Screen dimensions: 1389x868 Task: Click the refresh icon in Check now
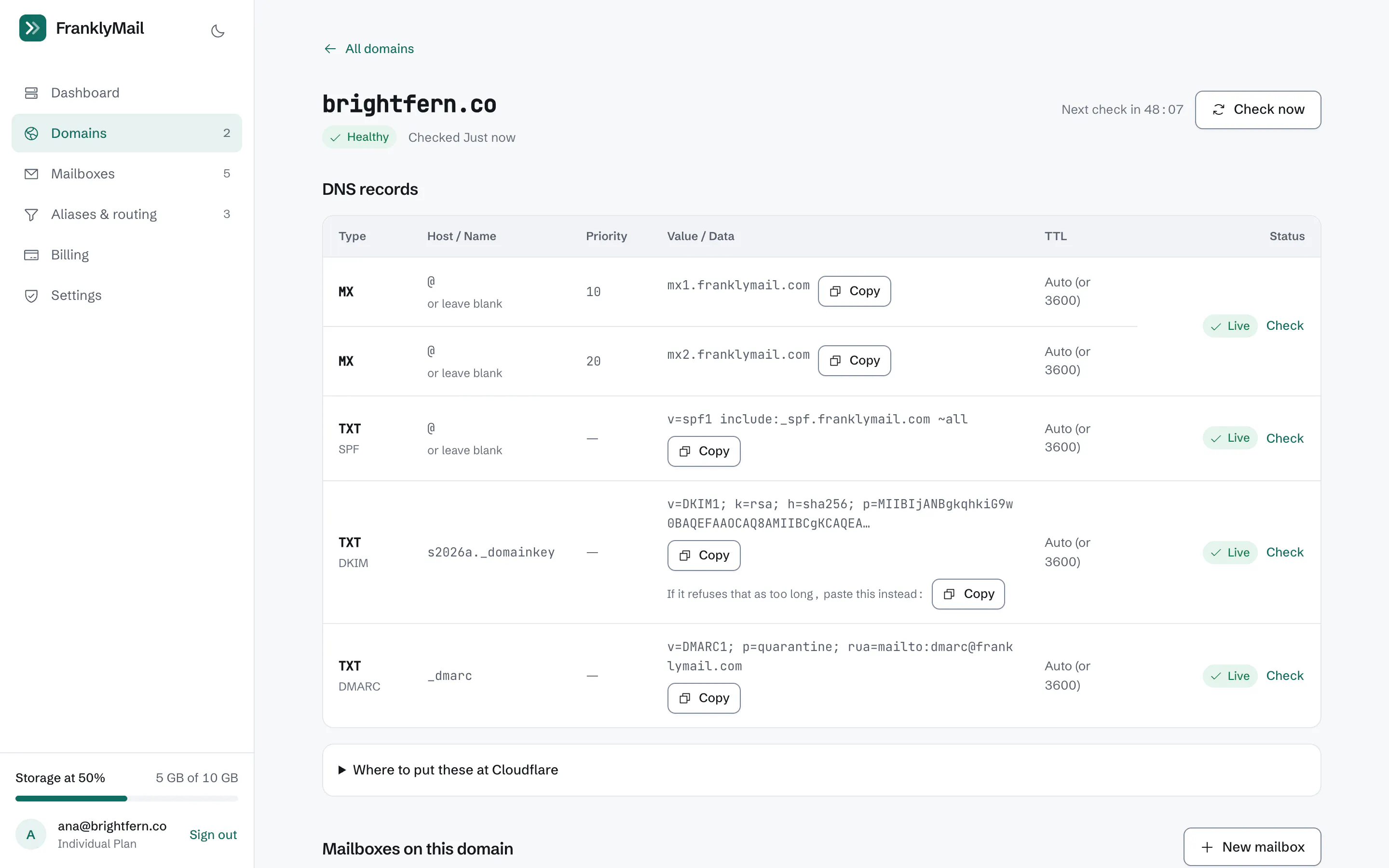click(x=1219, y=109)
